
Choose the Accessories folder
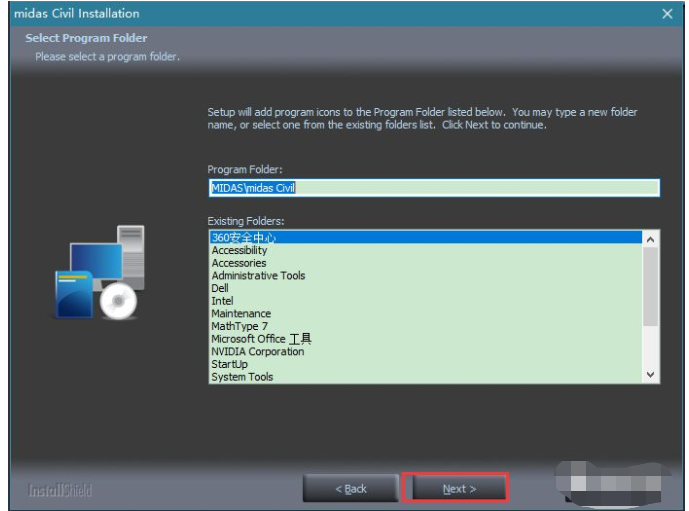pyautogui.click(x=425, y=263)
